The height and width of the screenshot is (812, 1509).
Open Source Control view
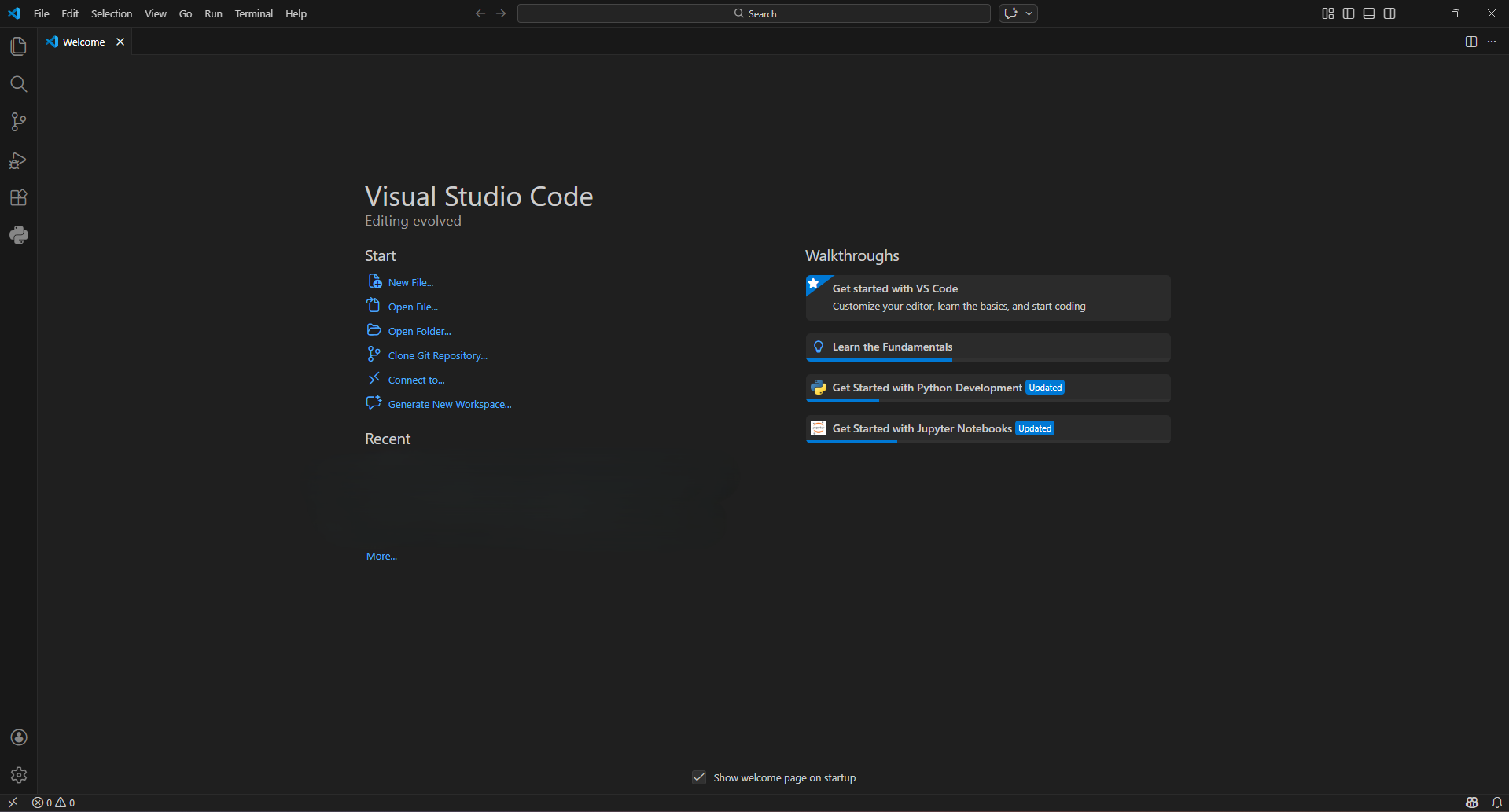[x=19, y=122]
